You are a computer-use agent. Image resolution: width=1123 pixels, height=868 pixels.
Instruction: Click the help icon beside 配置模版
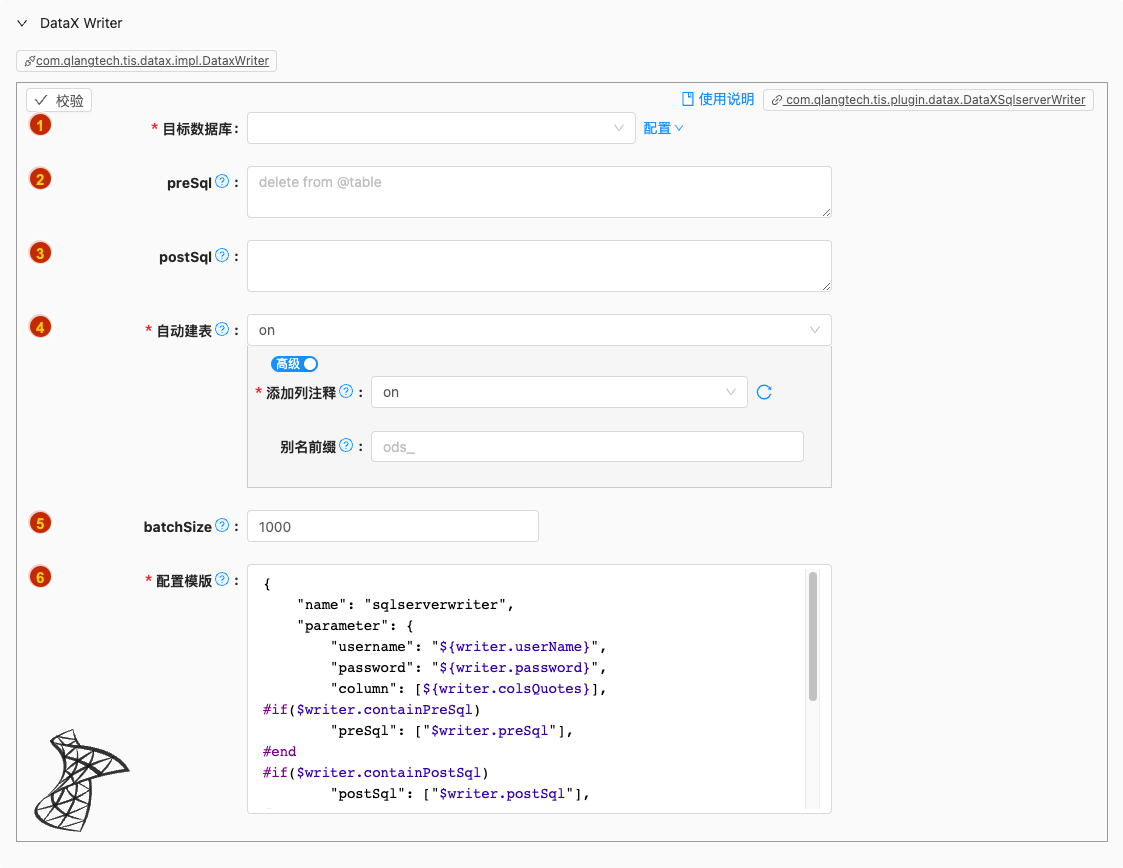pyautogui.click(x=222, y=579)
